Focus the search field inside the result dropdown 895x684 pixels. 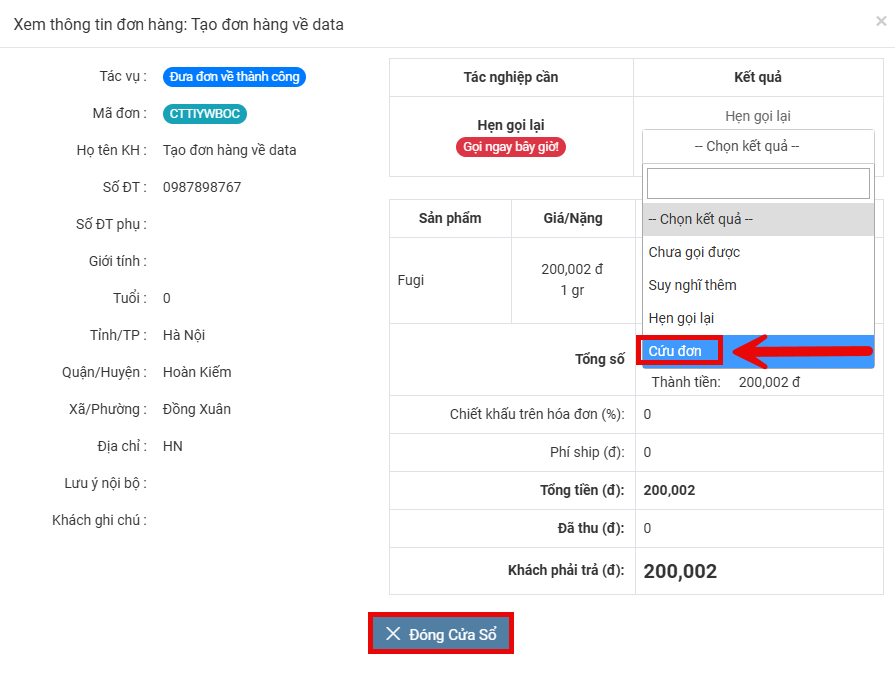tap(757, 183)
